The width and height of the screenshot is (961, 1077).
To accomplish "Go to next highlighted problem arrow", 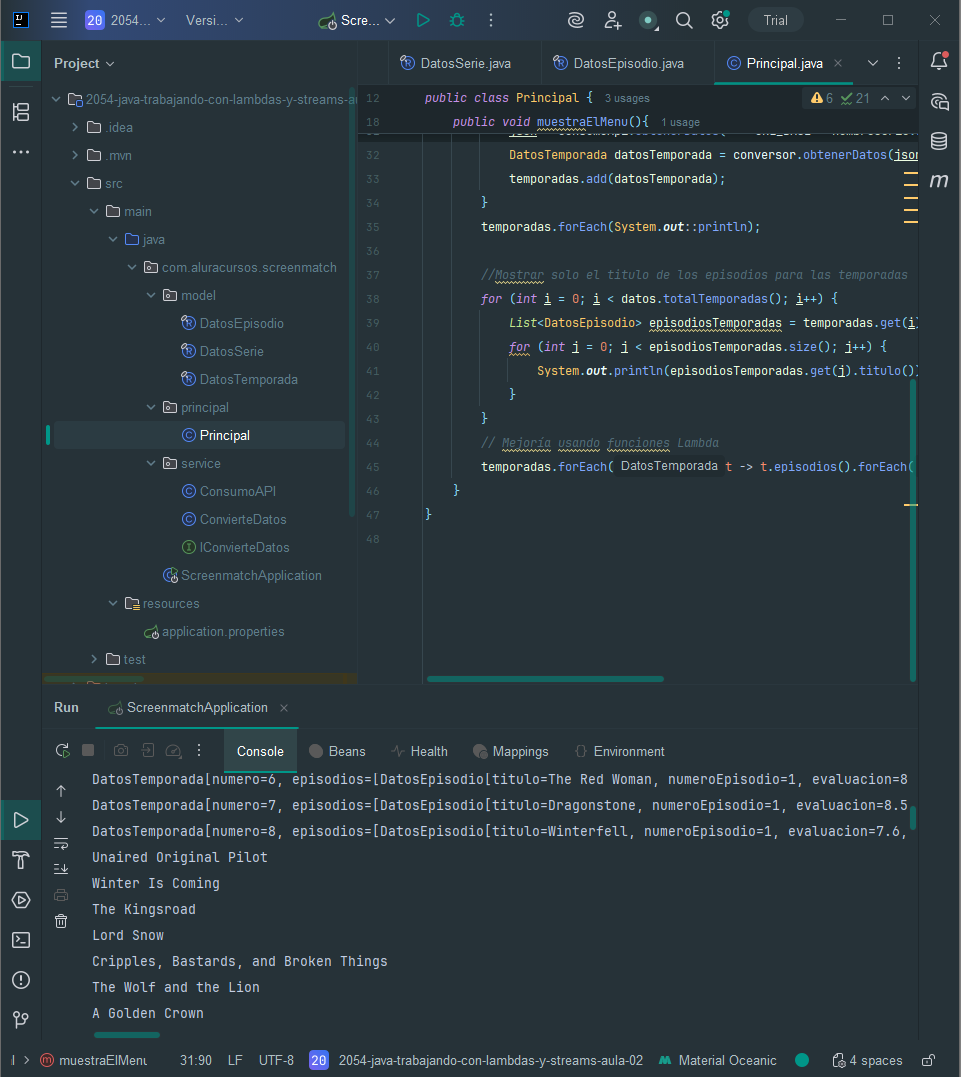I will coord(906,98).
